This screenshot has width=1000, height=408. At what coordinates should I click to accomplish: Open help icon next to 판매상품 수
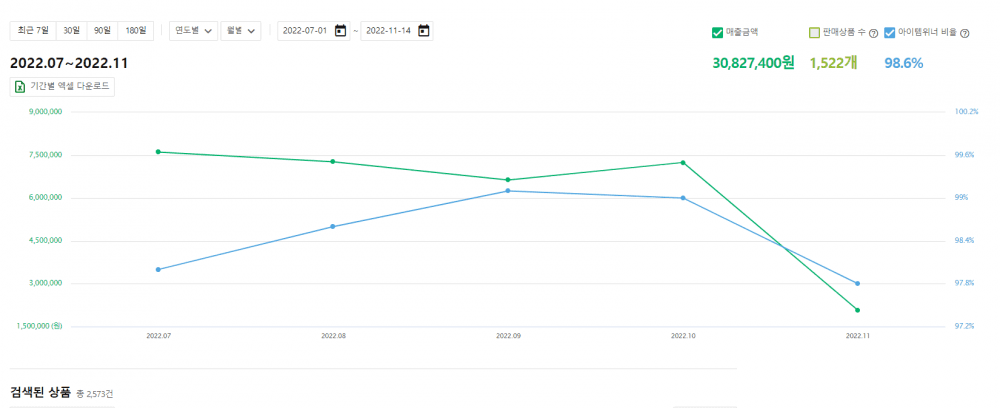(x=874, y=33)
